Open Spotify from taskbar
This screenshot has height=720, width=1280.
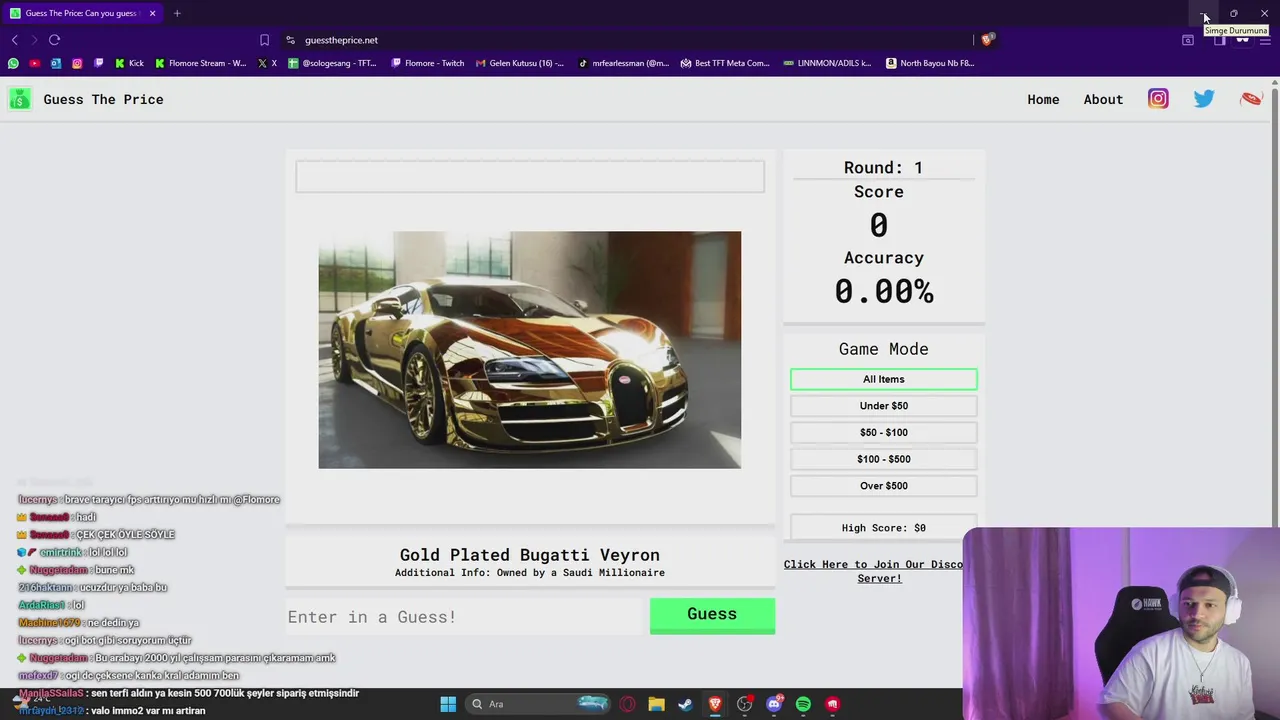point(803,704)
